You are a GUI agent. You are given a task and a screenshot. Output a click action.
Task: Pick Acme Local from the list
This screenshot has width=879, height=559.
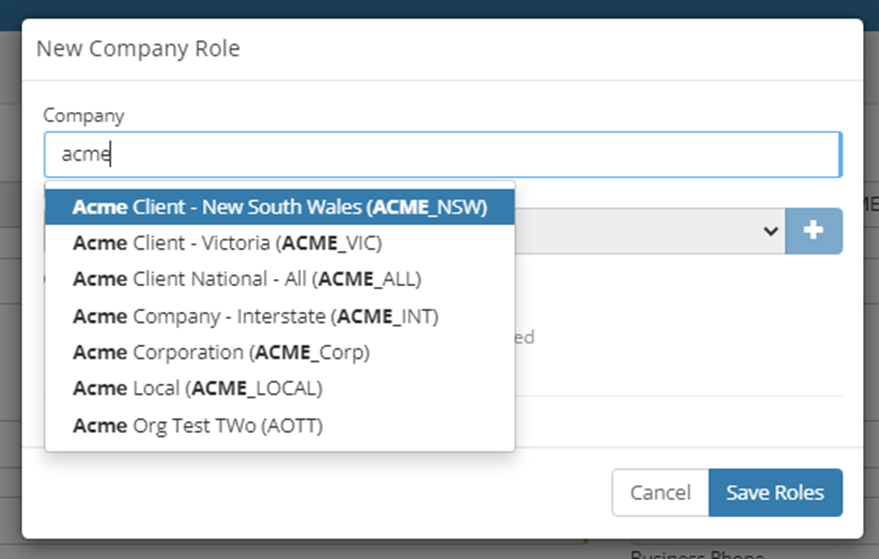198,388
